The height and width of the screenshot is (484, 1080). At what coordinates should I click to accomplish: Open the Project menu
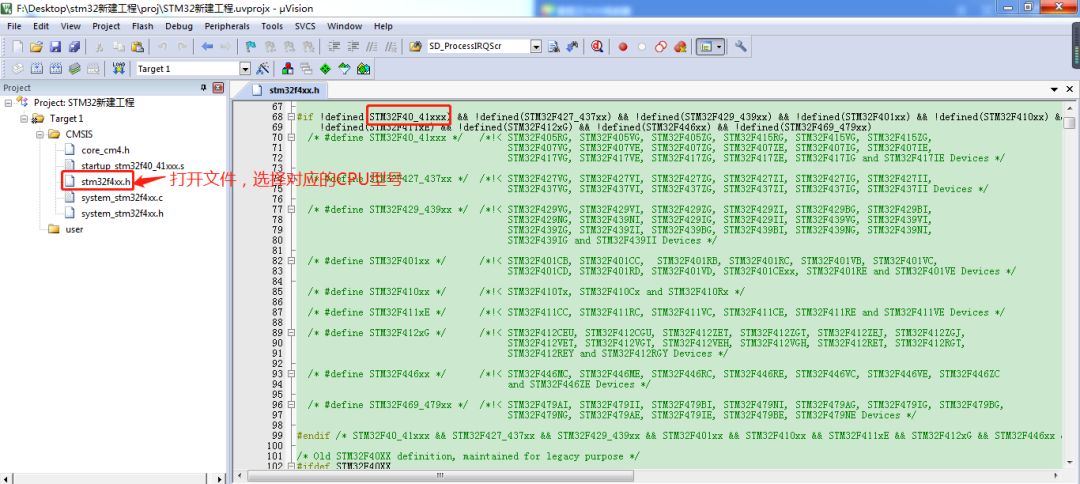click(x=106, y=26)
